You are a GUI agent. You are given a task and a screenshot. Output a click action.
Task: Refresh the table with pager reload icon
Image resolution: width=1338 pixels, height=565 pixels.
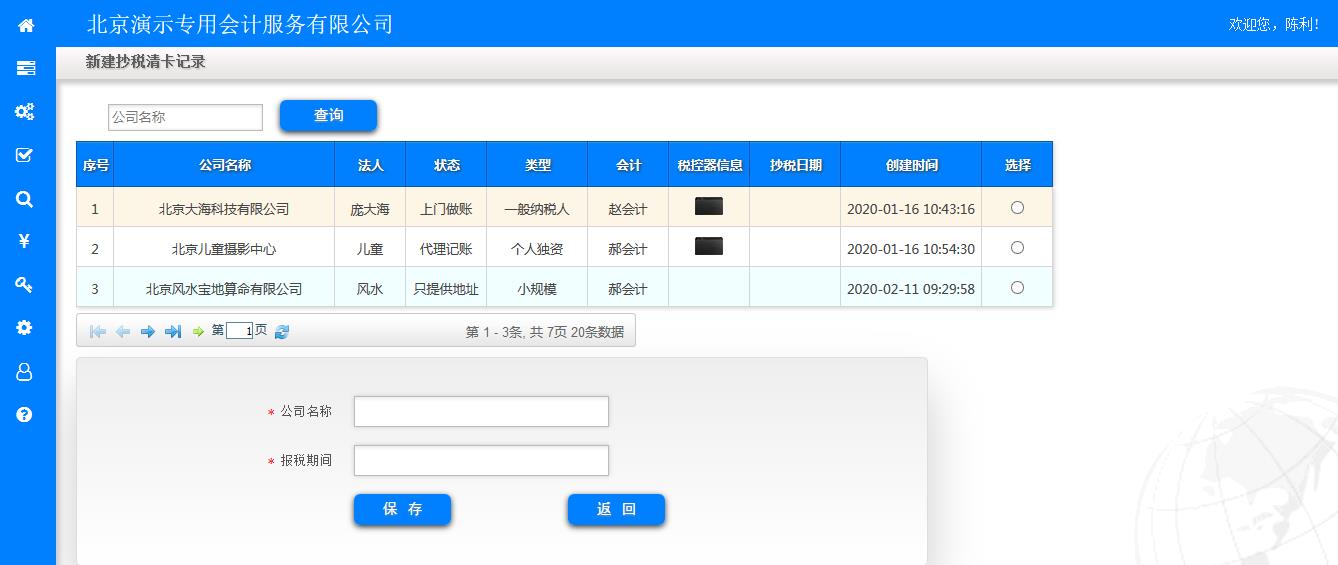[282, 331]
